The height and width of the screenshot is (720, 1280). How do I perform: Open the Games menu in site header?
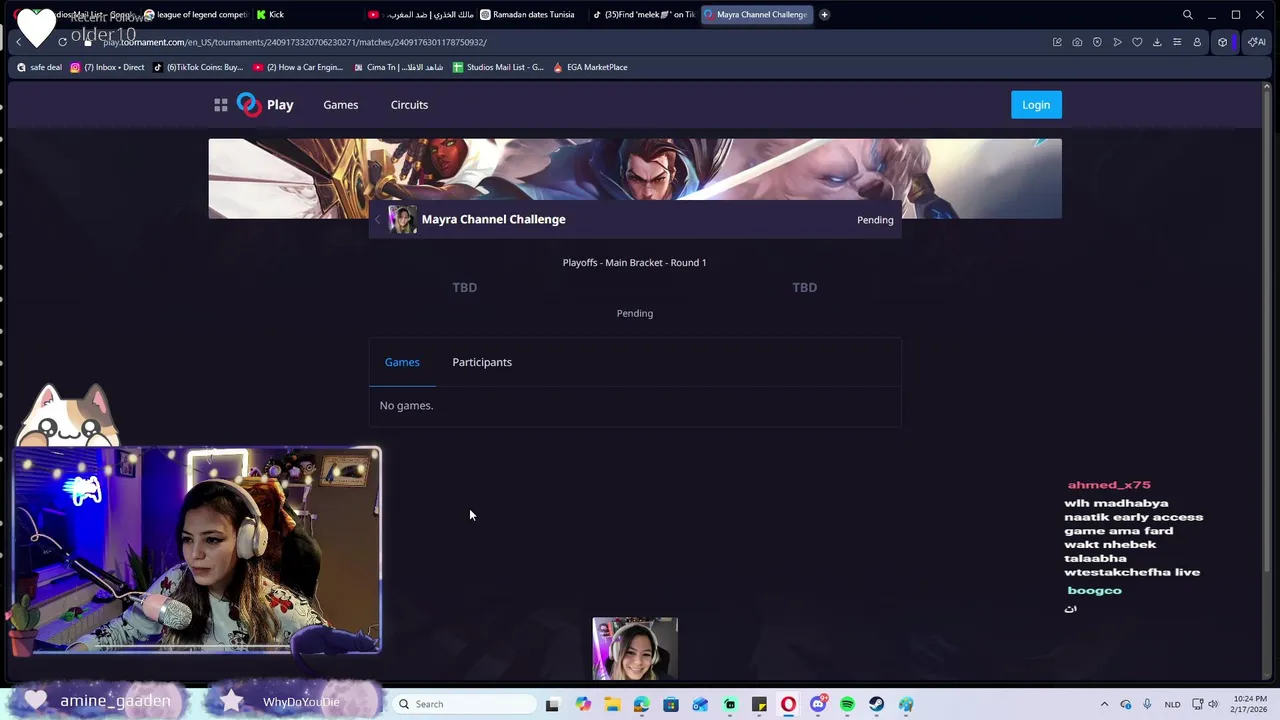coord(341,105)
